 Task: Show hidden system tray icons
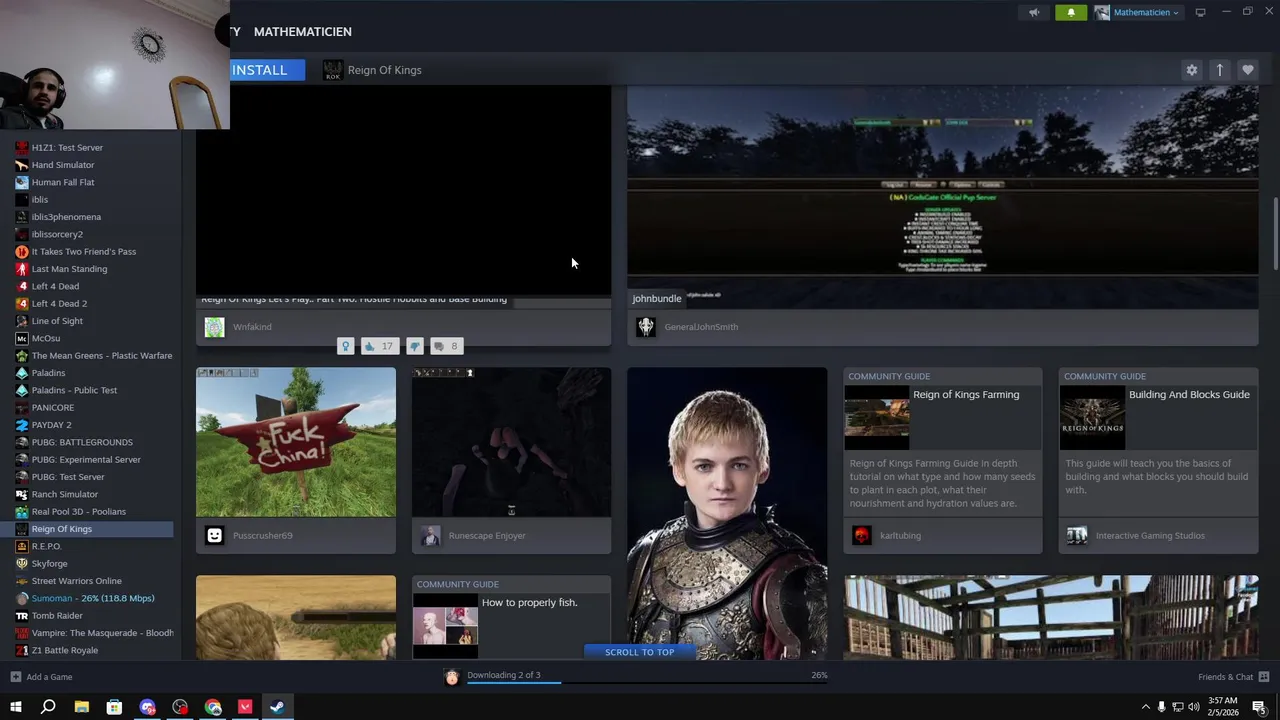[1145, 707]
